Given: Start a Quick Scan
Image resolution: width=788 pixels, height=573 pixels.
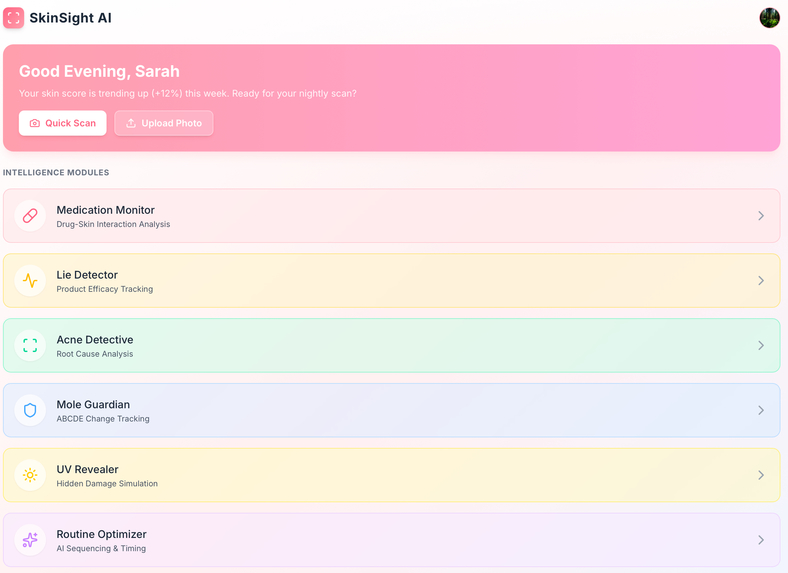Looking at the screenshot, I should coord(62,123).
